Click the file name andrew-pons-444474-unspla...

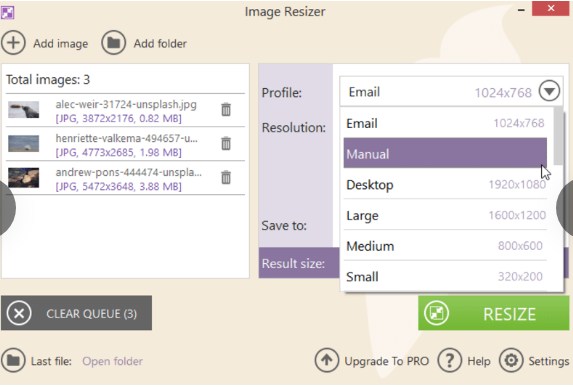[x=129, y=172]
